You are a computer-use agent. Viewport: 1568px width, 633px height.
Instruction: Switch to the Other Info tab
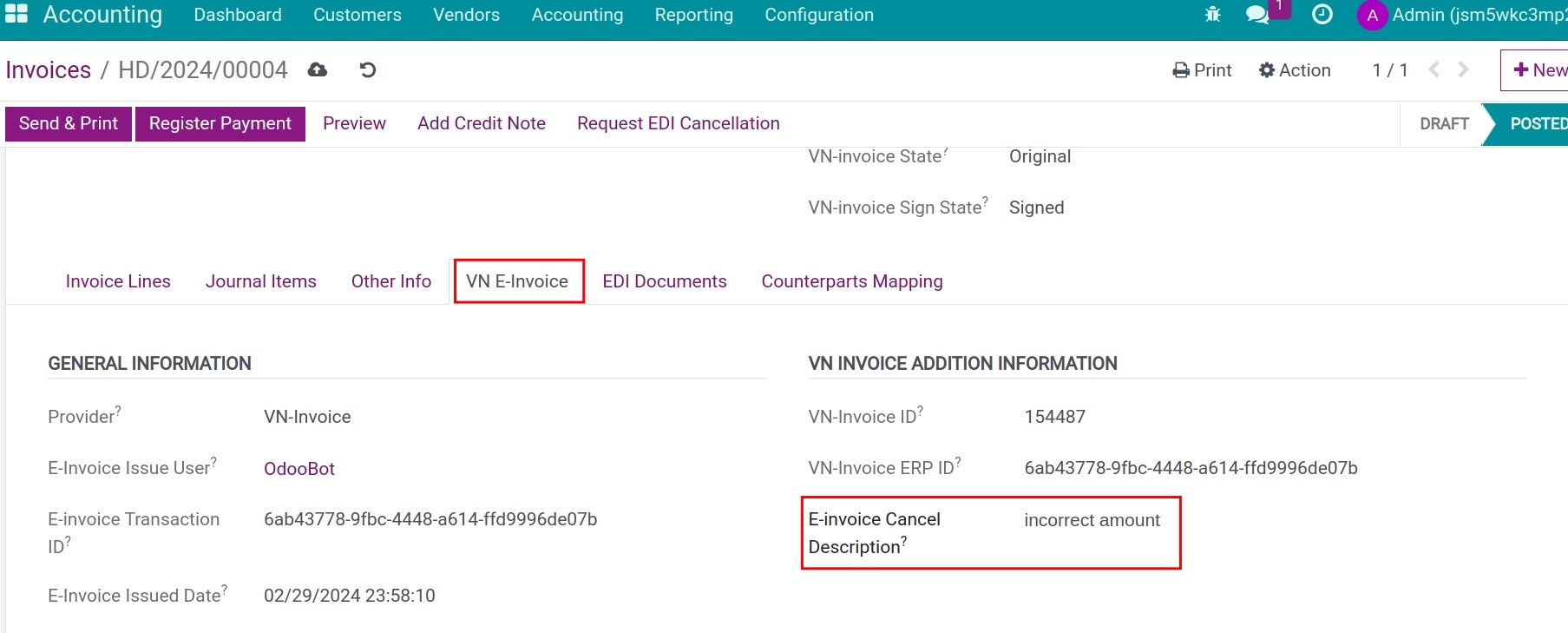(391, 281)
